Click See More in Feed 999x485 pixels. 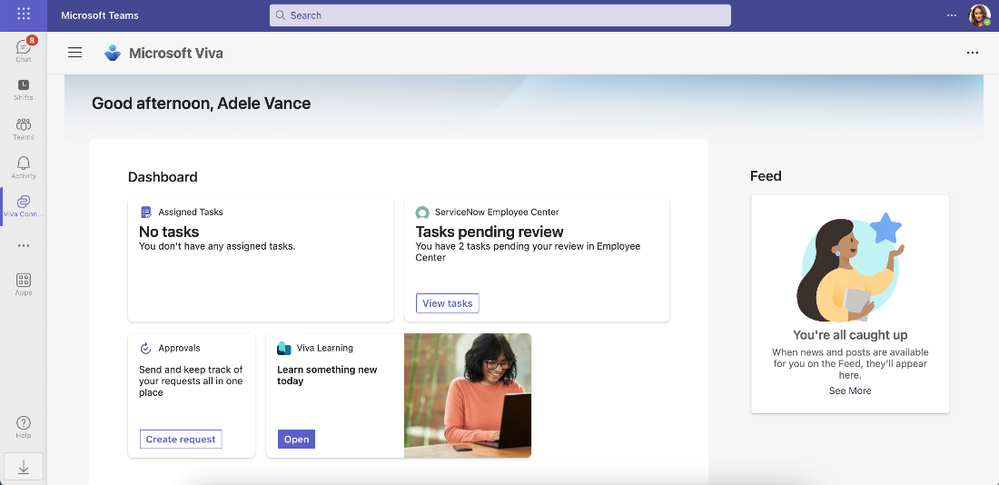coord(850,391)
